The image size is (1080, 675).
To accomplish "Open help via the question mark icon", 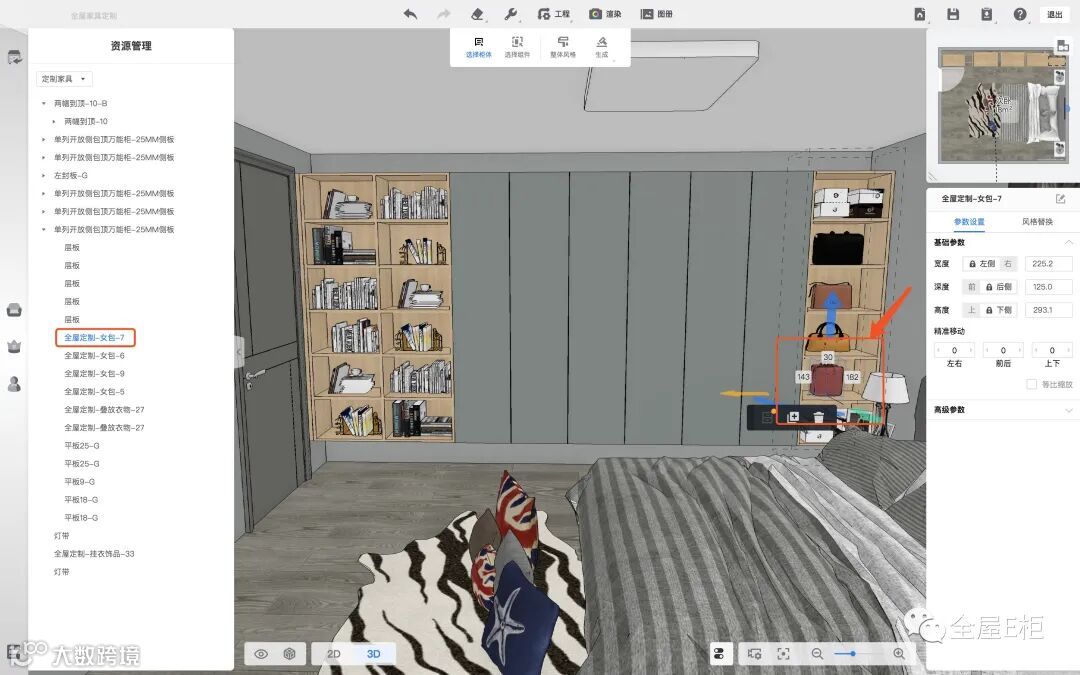I will tap(1020, 14).
